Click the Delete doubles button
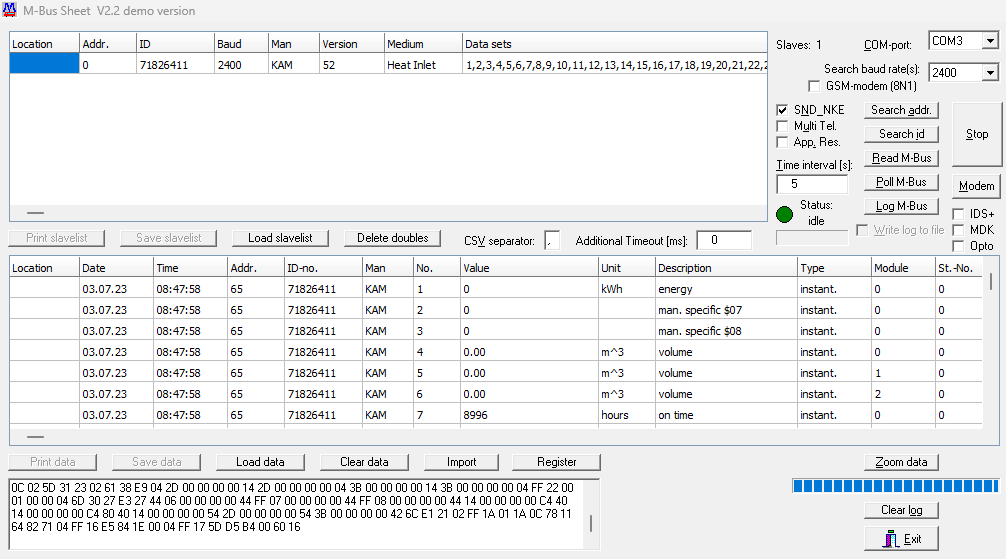The width and height of the screenshot is (1006, 559). pyautogui.click(x=392, y=238)
